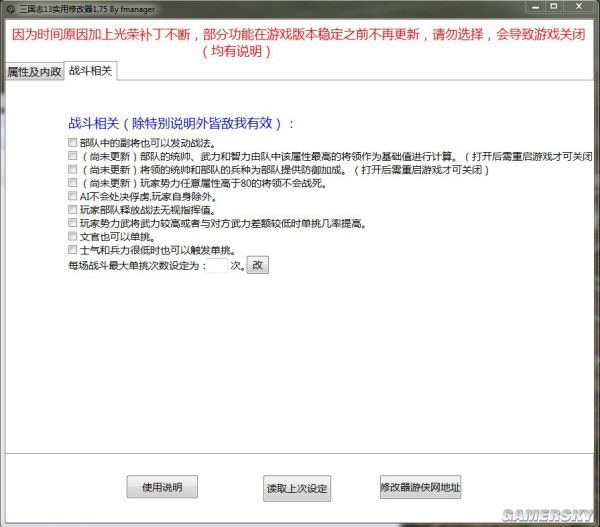The width and height of the screenshot is (600, 527).
Task: Click the 改 button
Action: point(258,265)
